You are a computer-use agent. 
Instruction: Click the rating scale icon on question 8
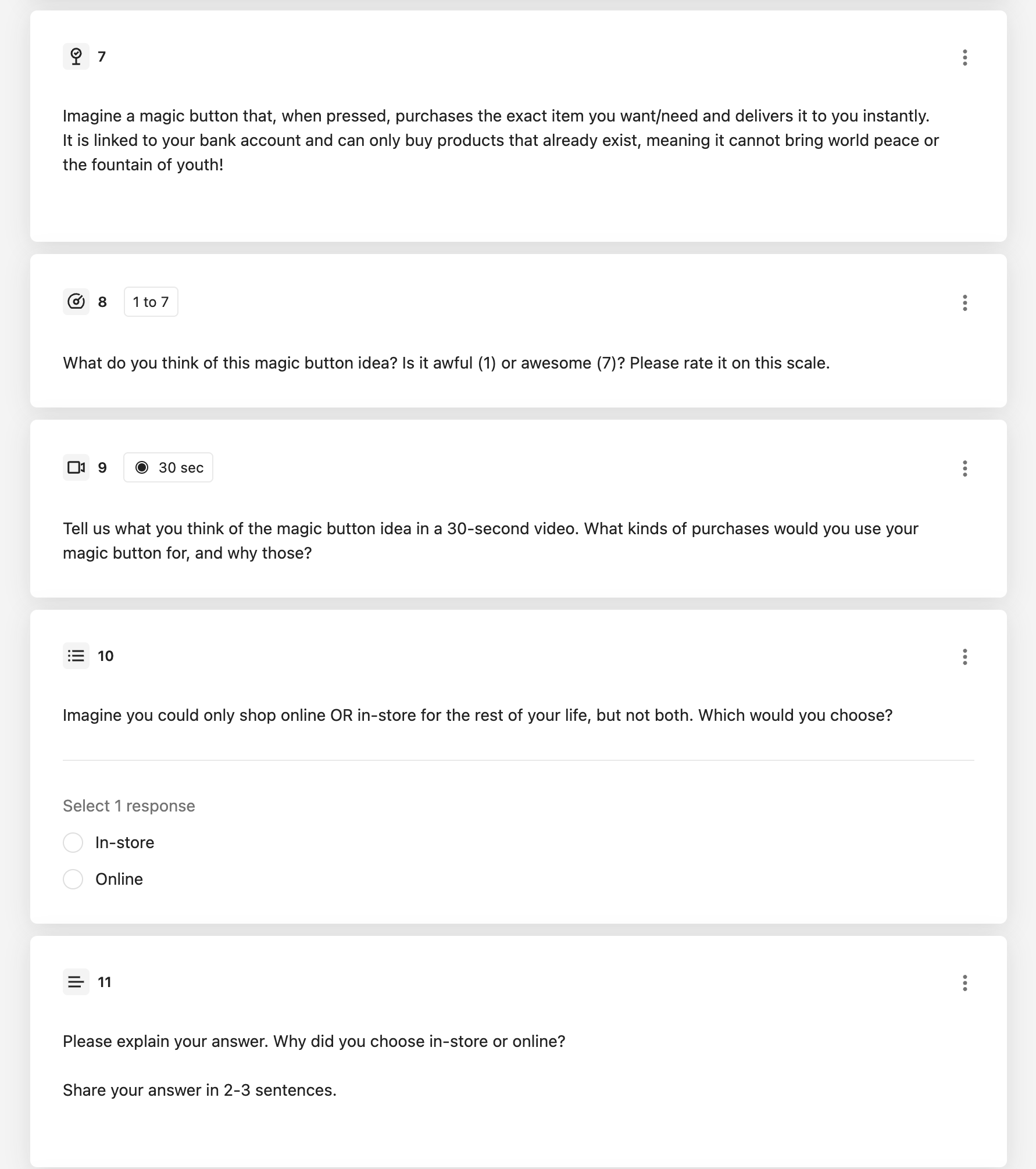[76, 302]
